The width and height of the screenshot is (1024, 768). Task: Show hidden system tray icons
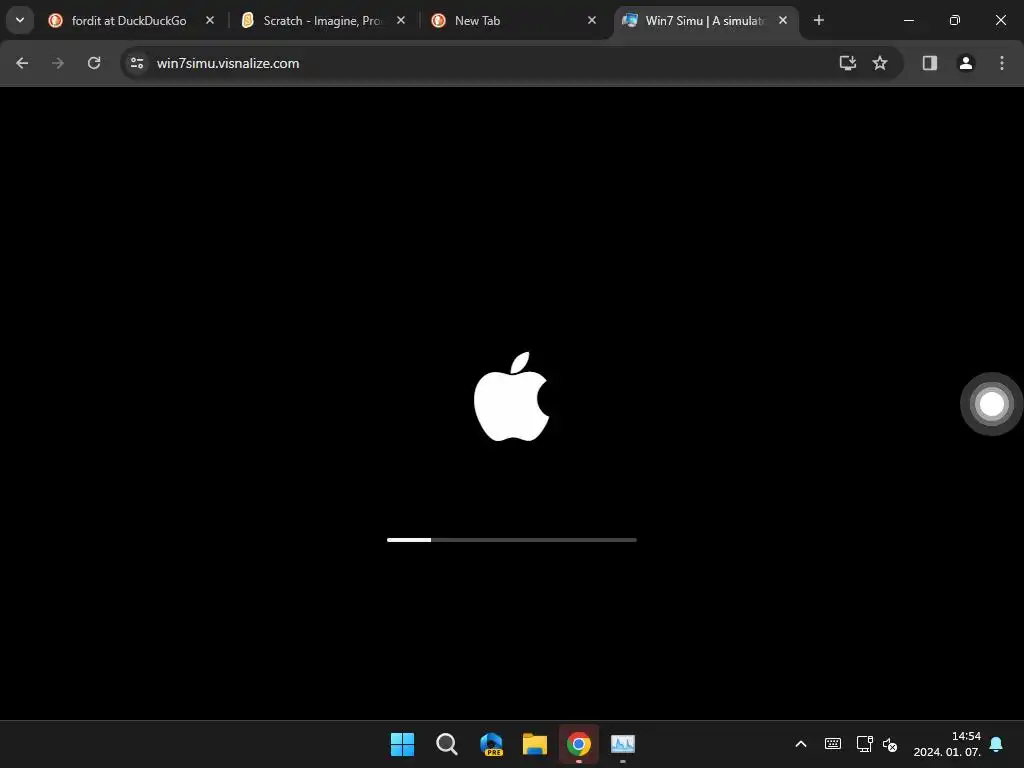(x=801, y=744)
